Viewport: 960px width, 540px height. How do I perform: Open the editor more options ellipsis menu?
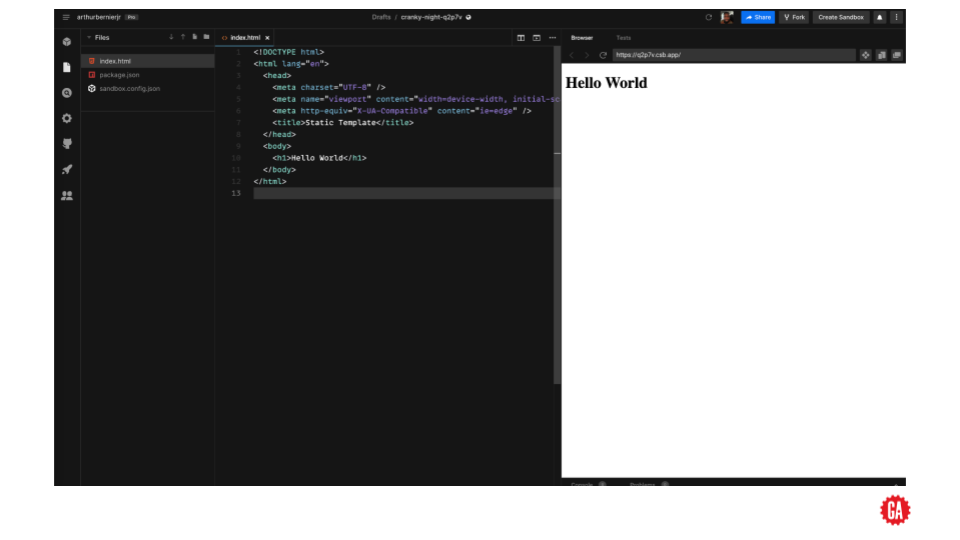point(552,38)
